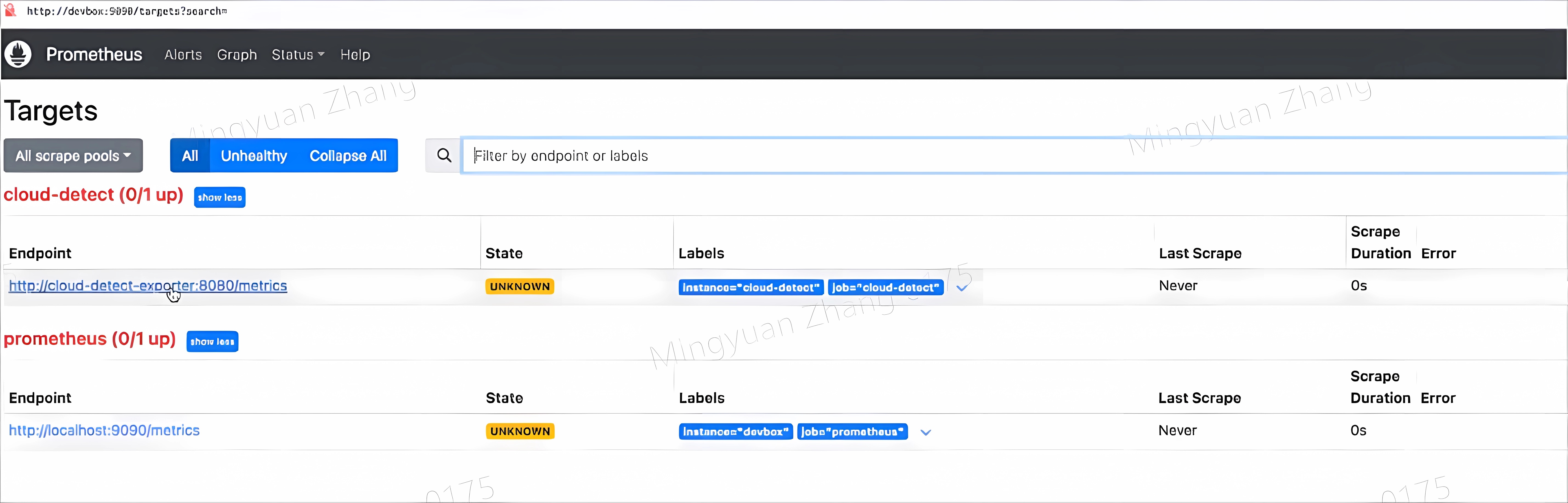Click UNKNOWN state badge in prometheus row

520,431
